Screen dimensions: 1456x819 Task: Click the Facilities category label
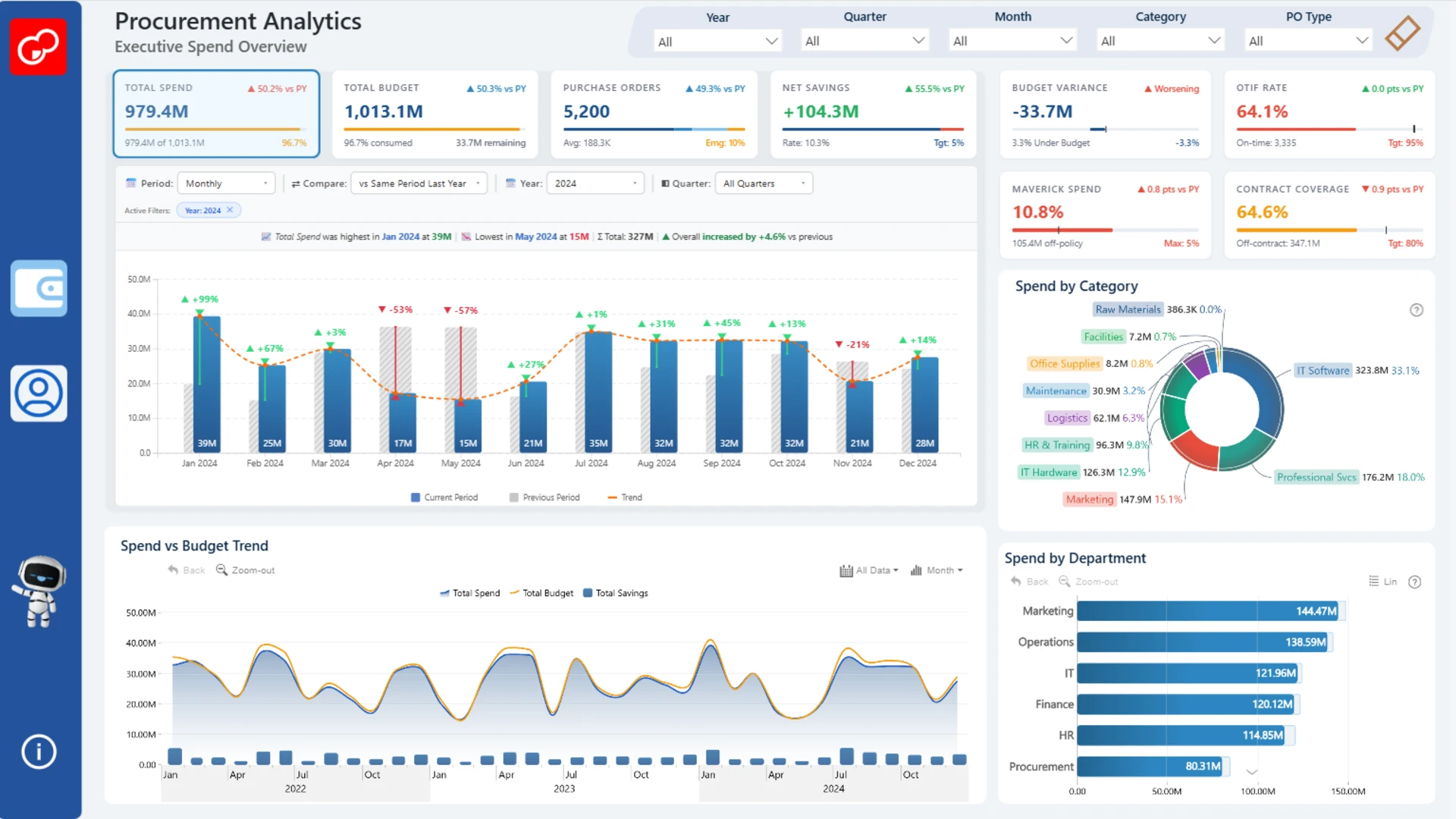point(1103,337)
